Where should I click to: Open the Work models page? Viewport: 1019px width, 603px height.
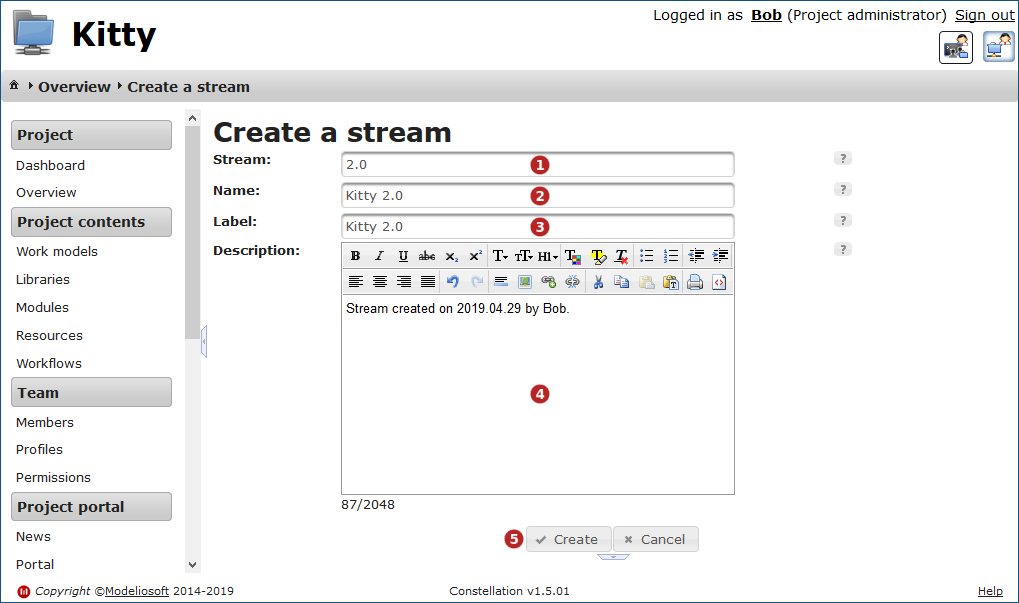[x=57, y=251]
